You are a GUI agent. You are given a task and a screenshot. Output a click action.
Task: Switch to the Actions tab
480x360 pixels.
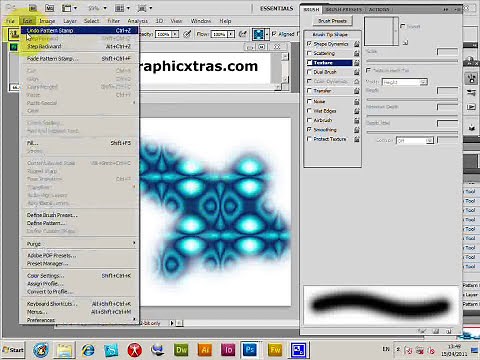coord(379,9)
